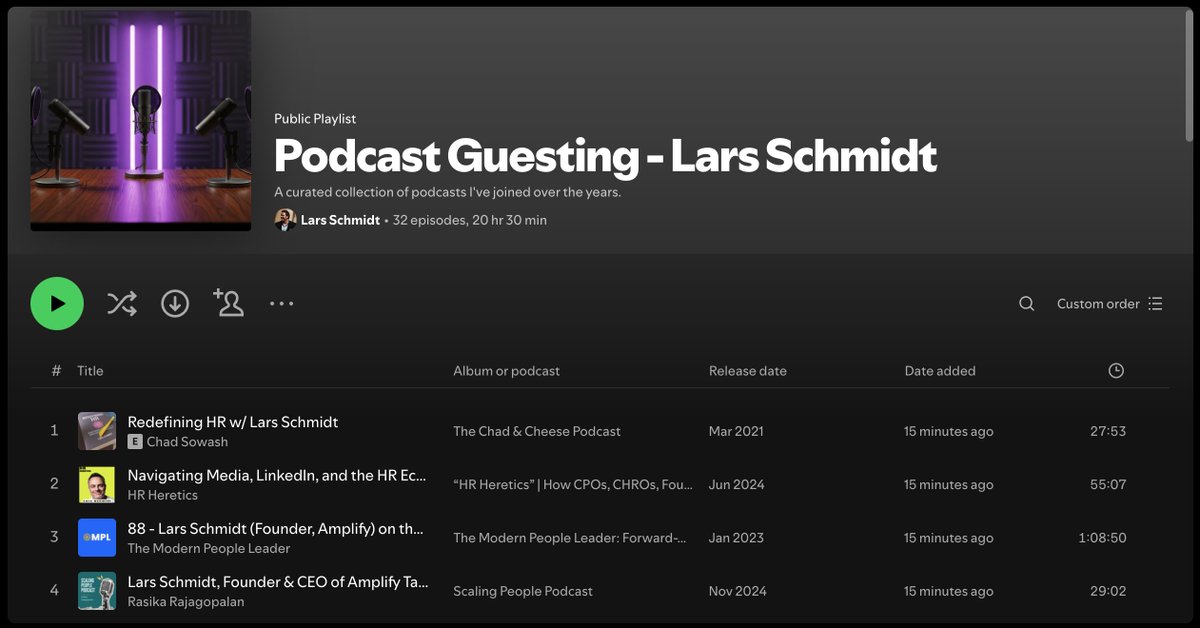Click track number 3
The width and height of the screenshot is (1200, 628).
tap(54, 537)
